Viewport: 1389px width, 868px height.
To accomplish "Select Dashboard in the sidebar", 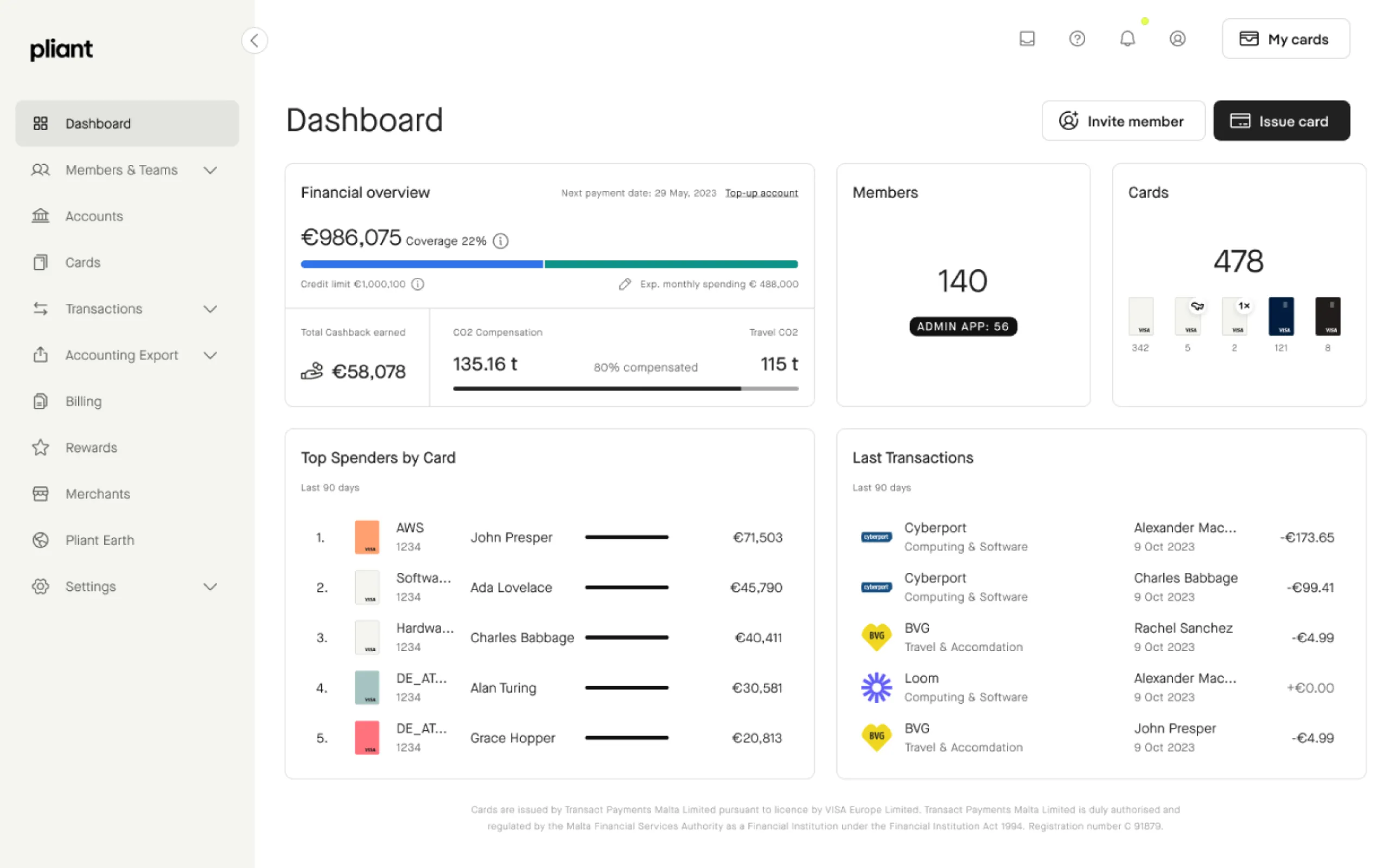I will pyautogui.click(x=98, y=123).
